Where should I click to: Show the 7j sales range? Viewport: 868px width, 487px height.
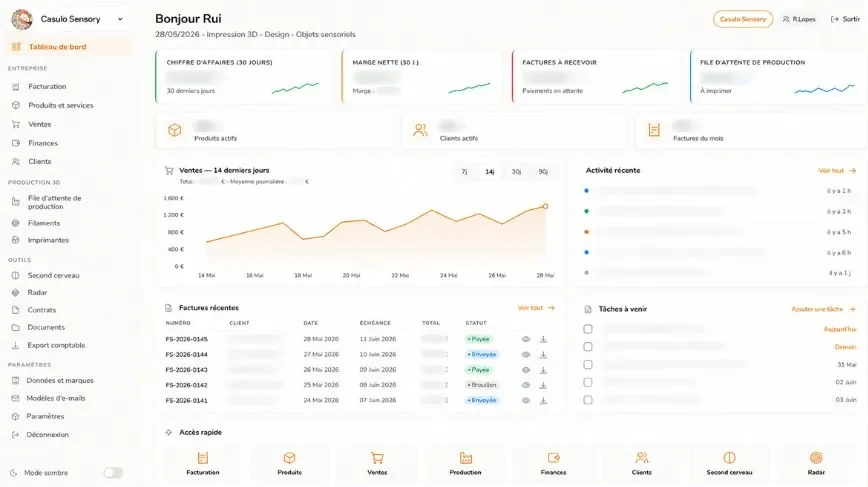click(464, 172)
